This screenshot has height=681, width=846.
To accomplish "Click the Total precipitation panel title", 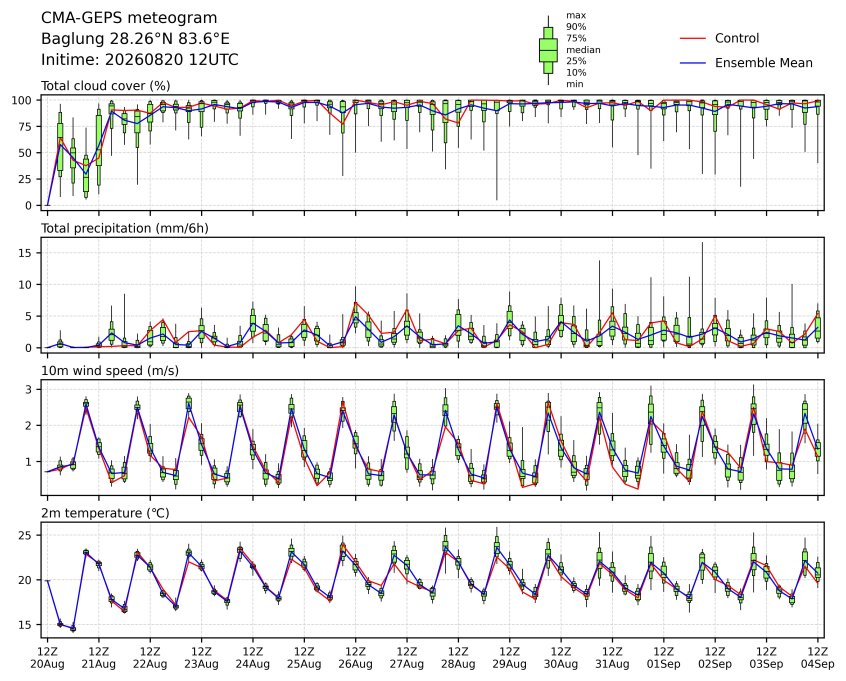I will pos(125,228).
